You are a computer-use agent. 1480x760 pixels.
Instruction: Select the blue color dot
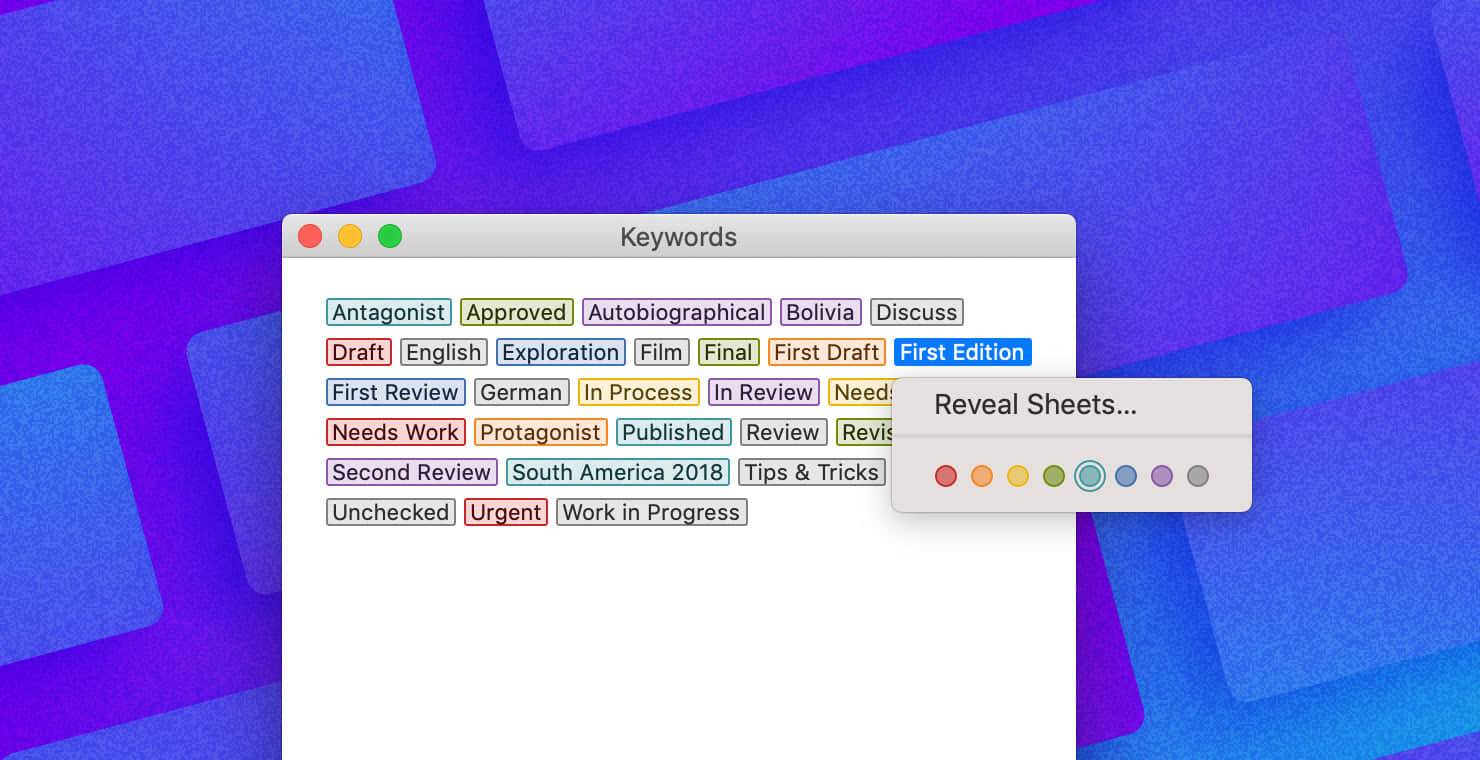tap(1126, 476)
